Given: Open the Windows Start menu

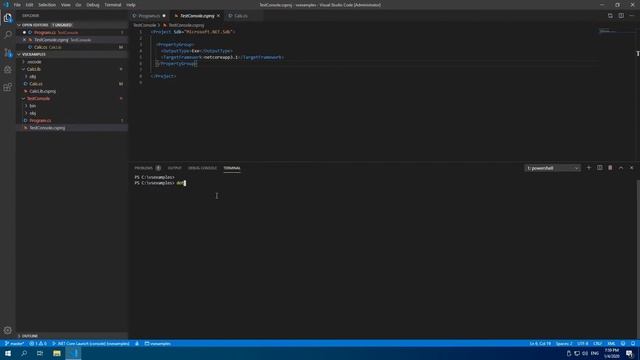Looking at the screenshot, I should [8, 353].
